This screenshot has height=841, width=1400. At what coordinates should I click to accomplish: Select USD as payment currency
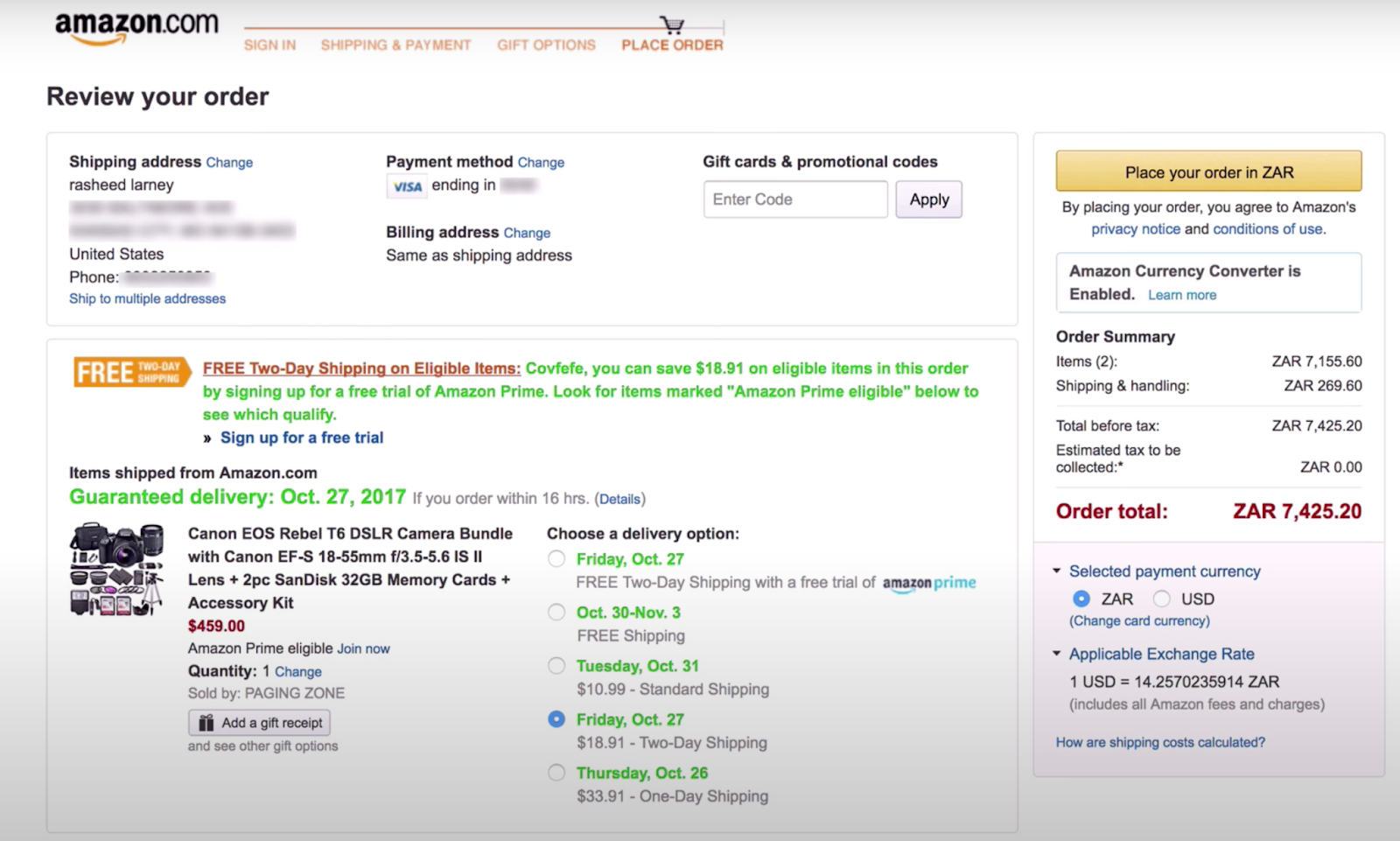[x=1162, y=599]
